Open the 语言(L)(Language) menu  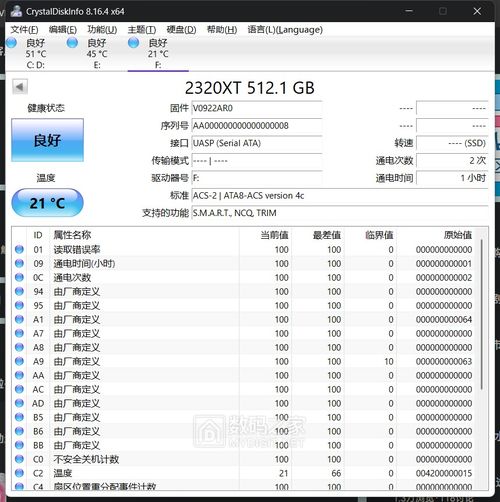click(285, 30)
